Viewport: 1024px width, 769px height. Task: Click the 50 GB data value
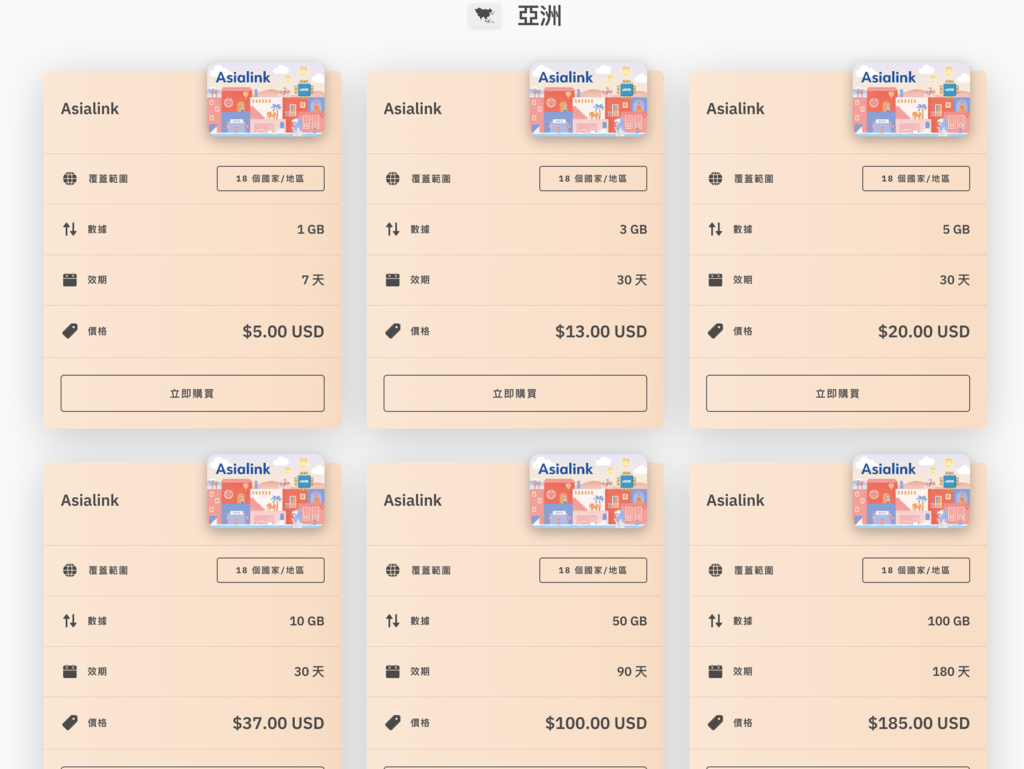pos(630,621)
